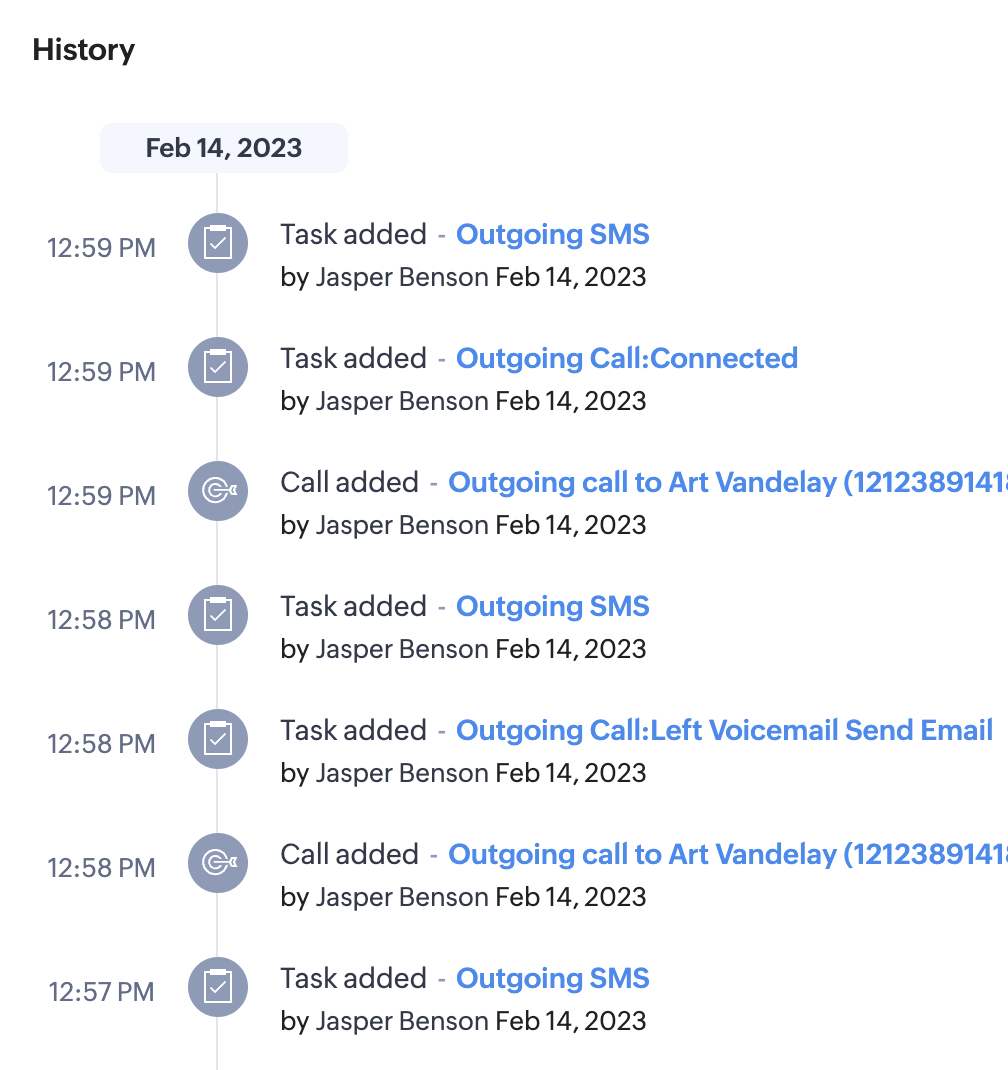Click the first 12:59 PM timestamp

[x=101, y=248]
